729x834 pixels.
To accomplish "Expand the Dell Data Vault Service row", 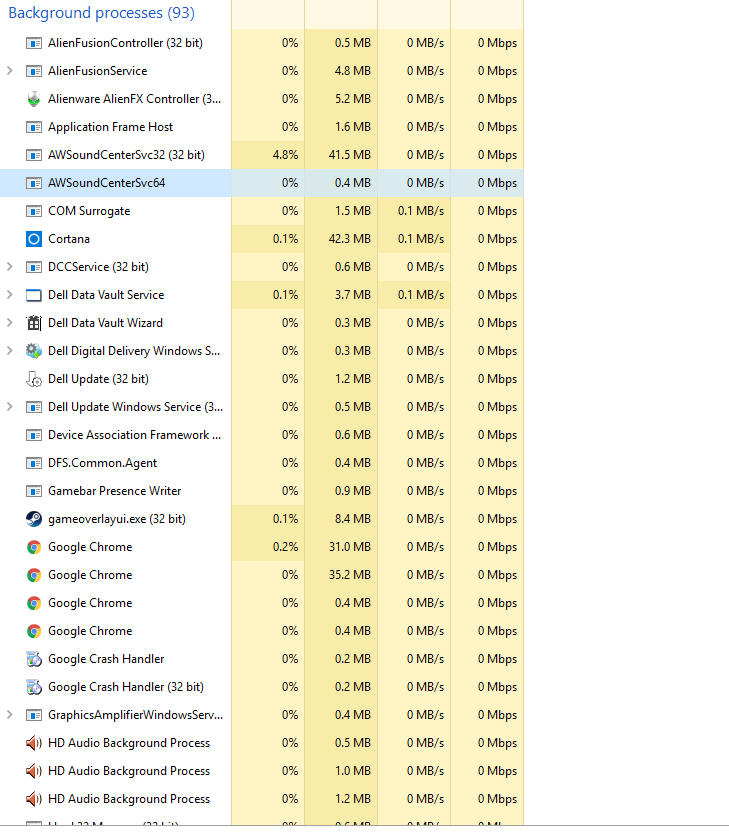I will (10, 295).
